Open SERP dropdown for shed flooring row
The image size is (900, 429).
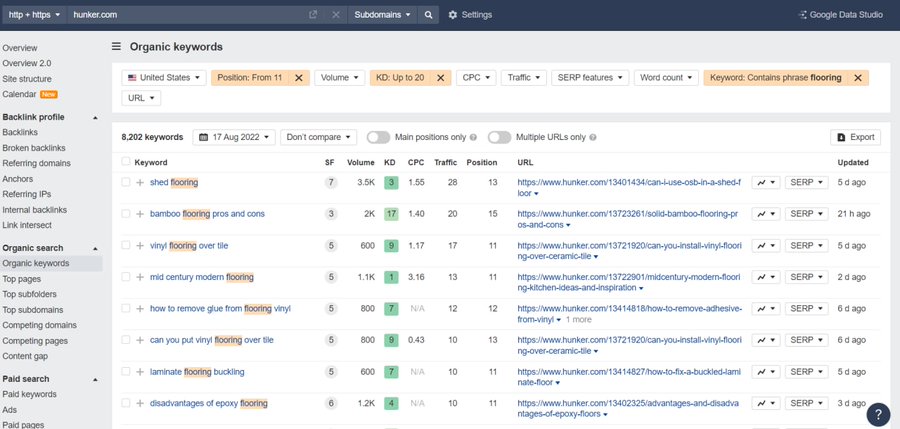[806, 183]
